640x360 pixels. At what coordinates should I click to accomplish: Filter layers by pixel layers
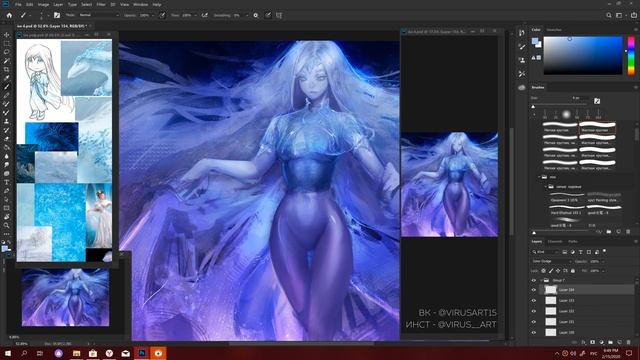(x=565, y=252)
